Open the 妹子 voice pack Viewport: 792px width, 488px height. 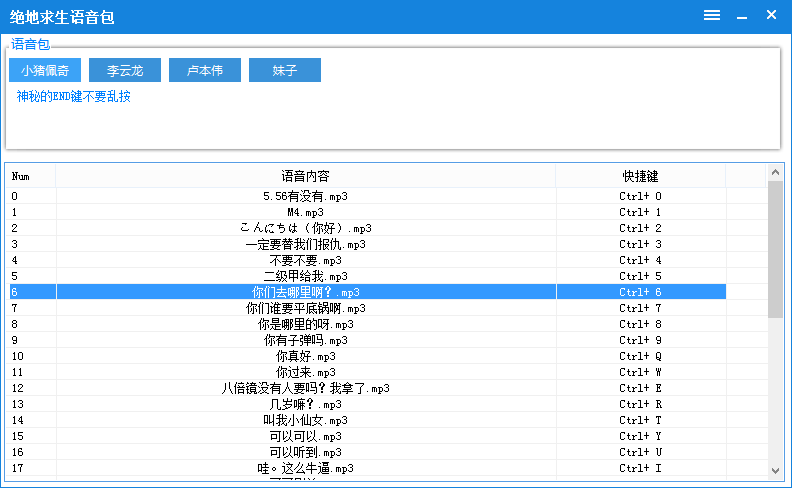click(x=285, y=70)
